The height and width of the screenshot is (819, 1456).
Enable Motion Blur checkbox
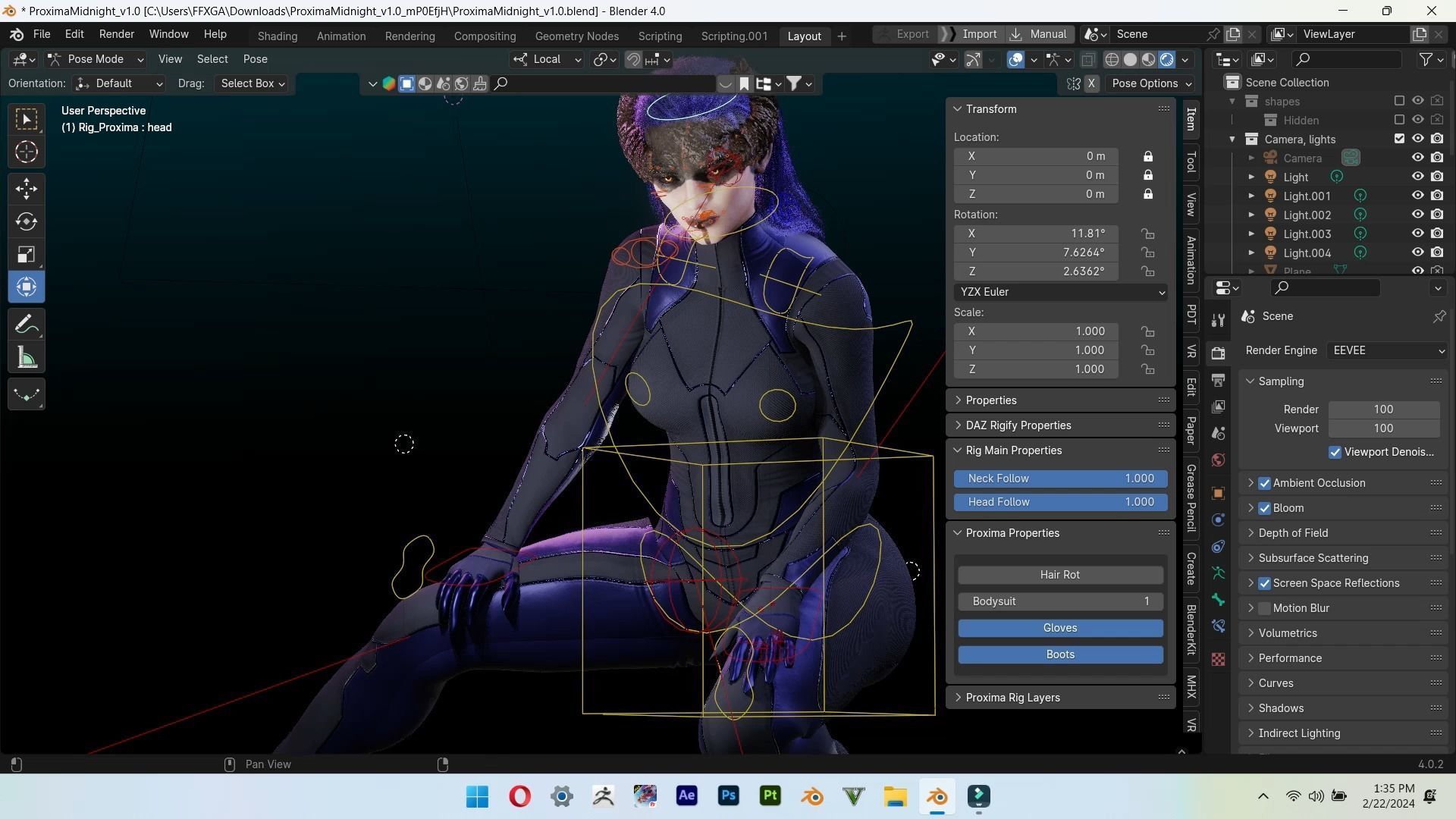[1264, 608]
